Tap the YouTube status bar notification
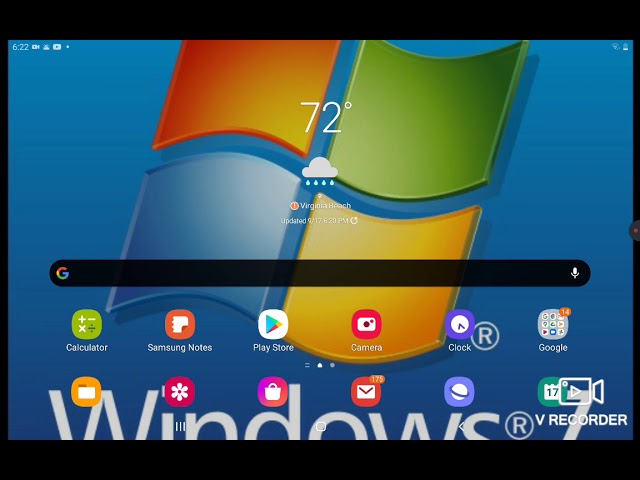 click(57, 47)
